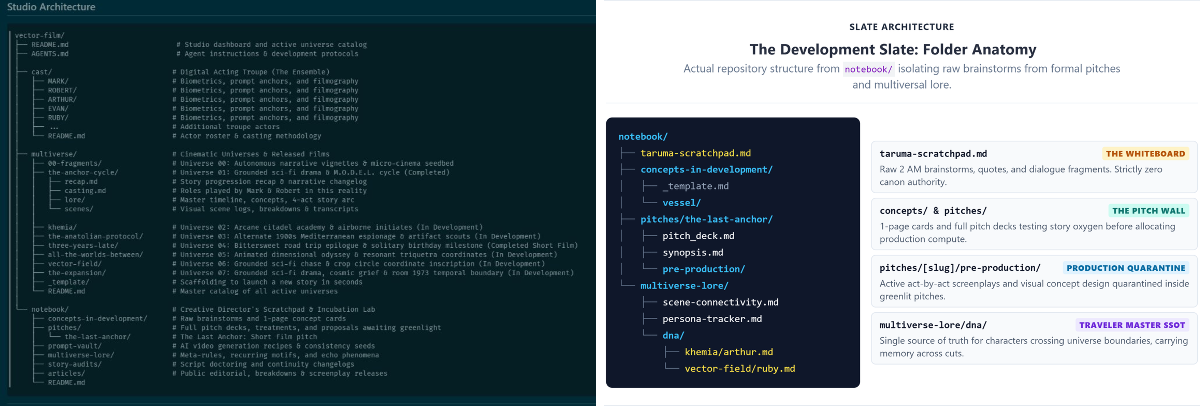The width and height of the screenshot is (1200, 406).
Task: Click the "the-expansion/" folder
Action: [x=77, y=272]
